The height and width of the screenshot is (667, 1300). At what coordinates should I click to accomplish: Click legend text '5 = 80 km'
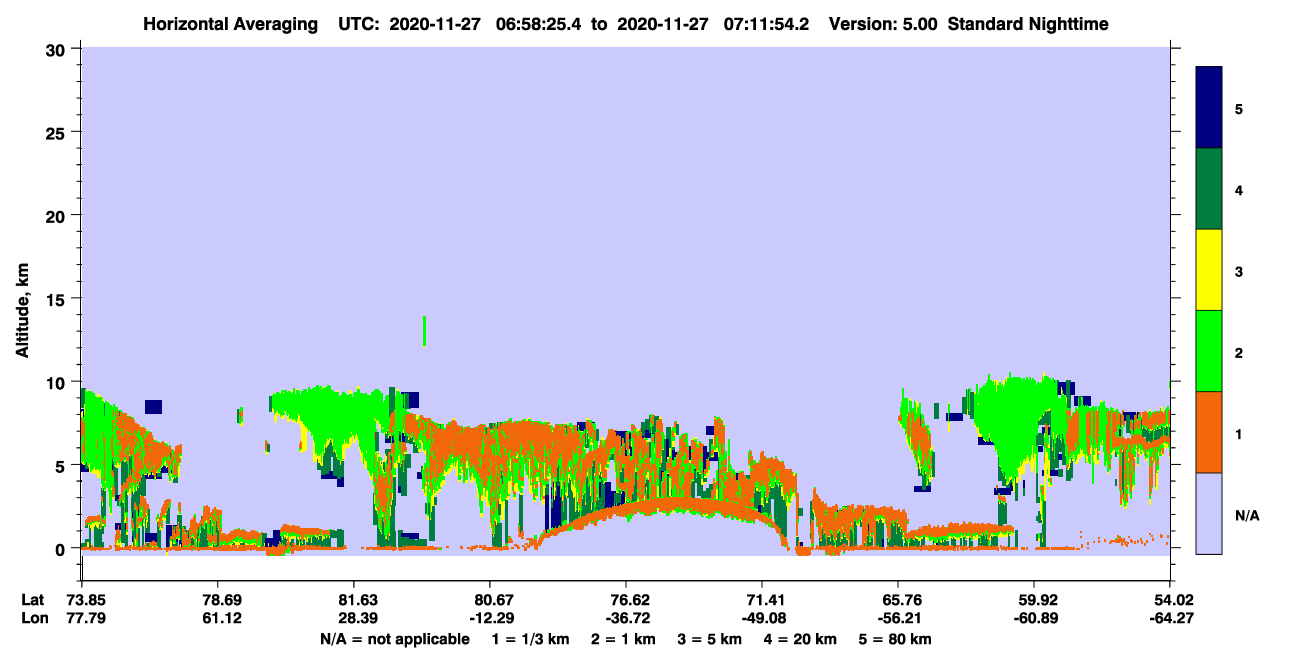[x=896, y=639]
